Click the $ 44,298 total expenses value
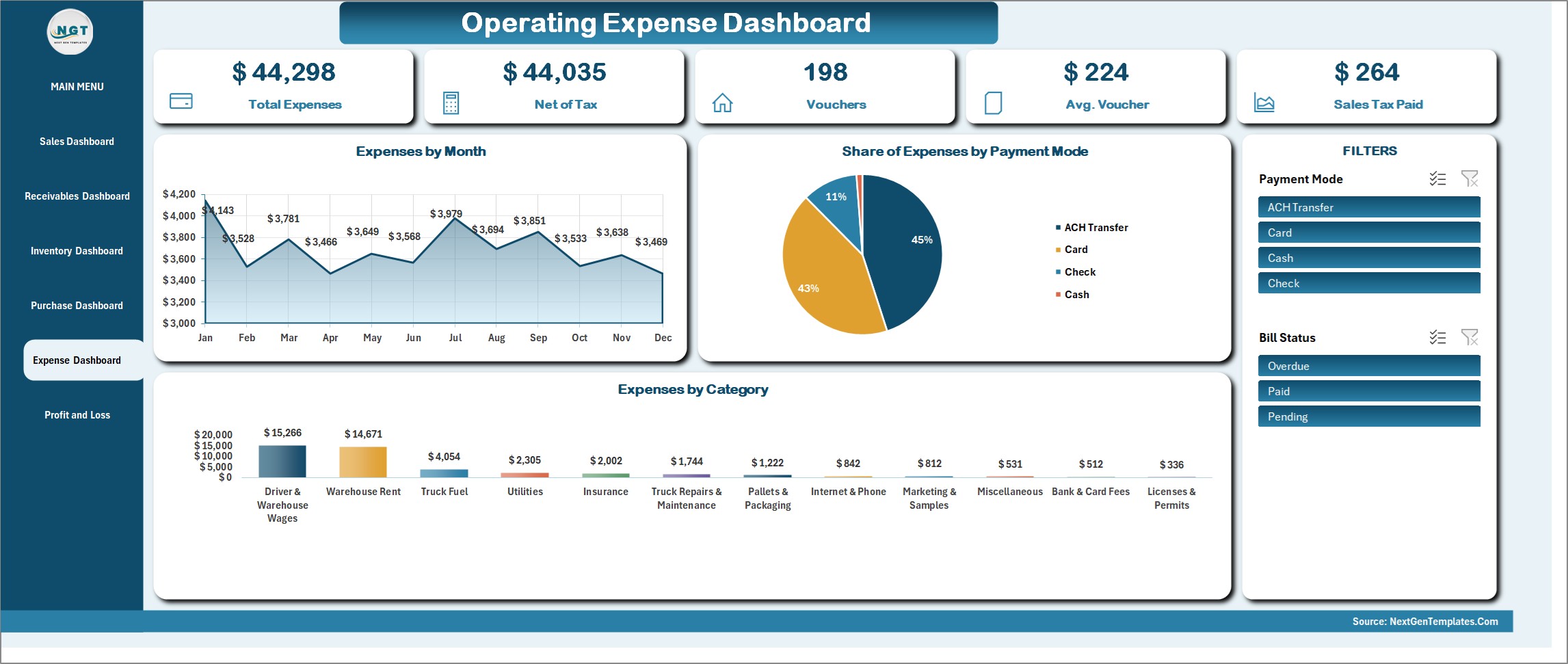Image resolution: width=1568 pixels, height=664 pixels. [x=284, y=72]
